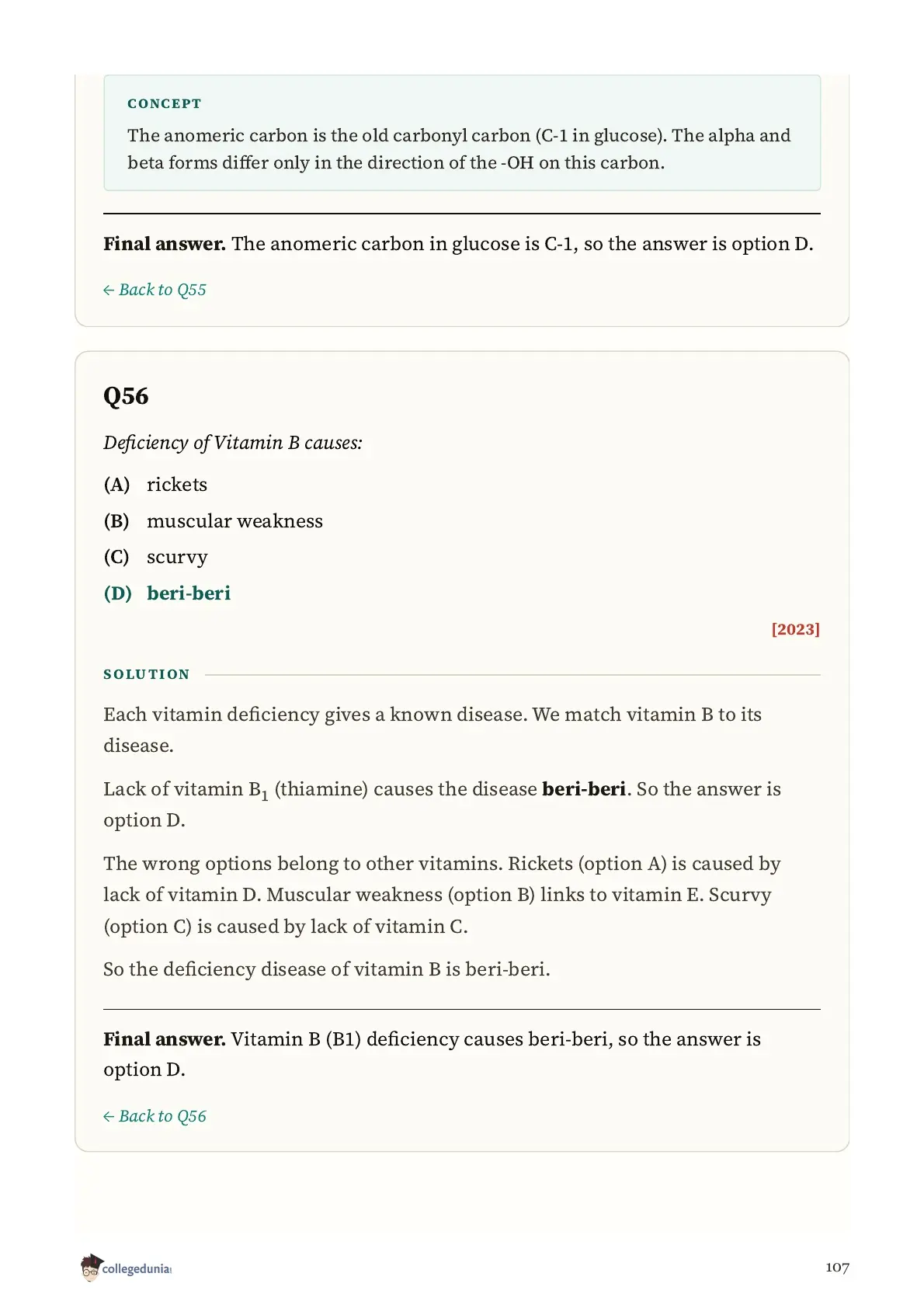Click the [2023] year tag
The height and width of the screenshot is (1308, 924).
point(795,629)
